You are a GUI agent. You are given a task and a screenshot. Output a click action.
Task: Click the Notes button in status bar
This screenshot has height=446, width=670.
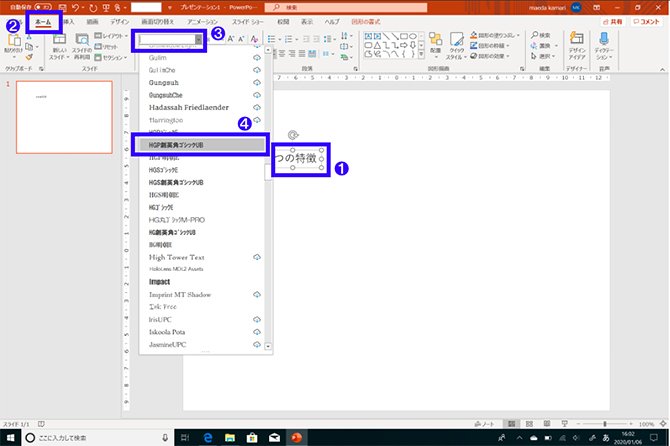[x=485, y=424]
